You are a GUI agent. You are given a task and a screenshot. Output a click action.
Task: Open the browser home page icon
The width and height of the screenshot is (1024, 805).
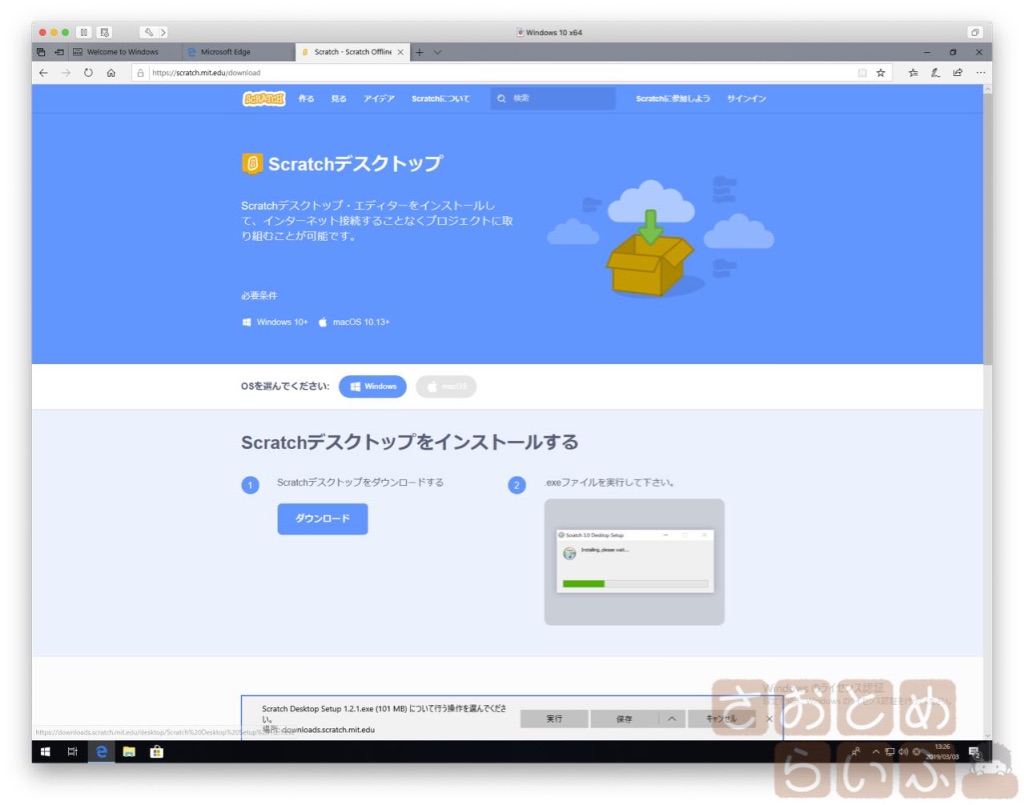pos(111,72)
